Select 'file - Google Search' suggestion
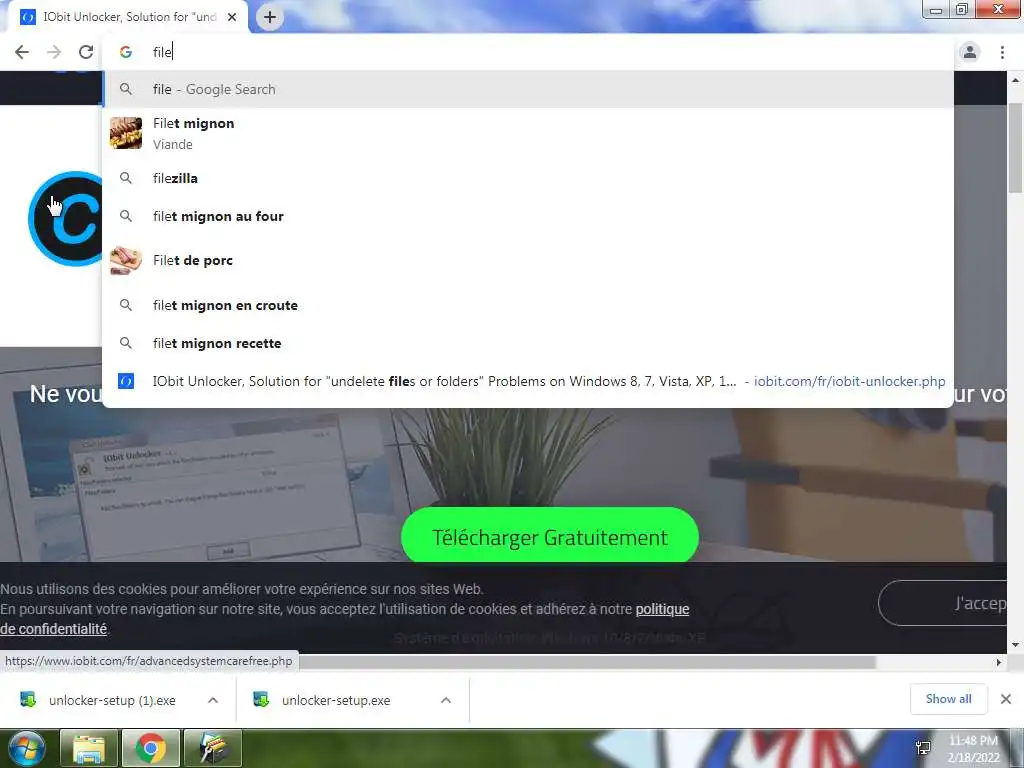The width and height of the screenshot is (1024, 768). tap(528, 89)
